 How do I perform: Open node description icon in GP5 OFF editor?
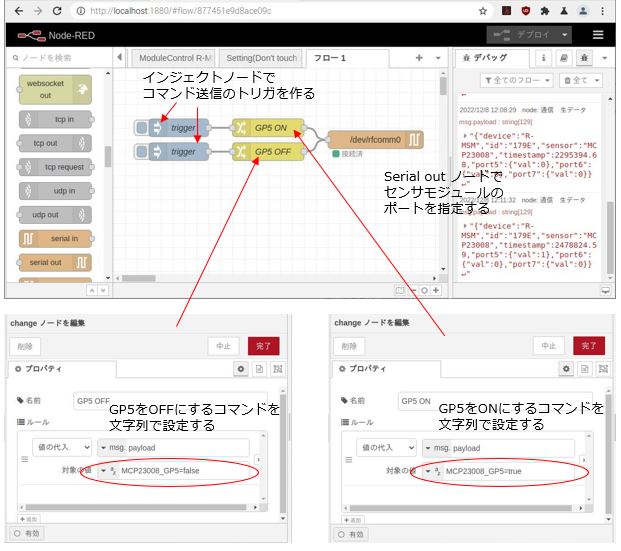(x=259, y=369)
